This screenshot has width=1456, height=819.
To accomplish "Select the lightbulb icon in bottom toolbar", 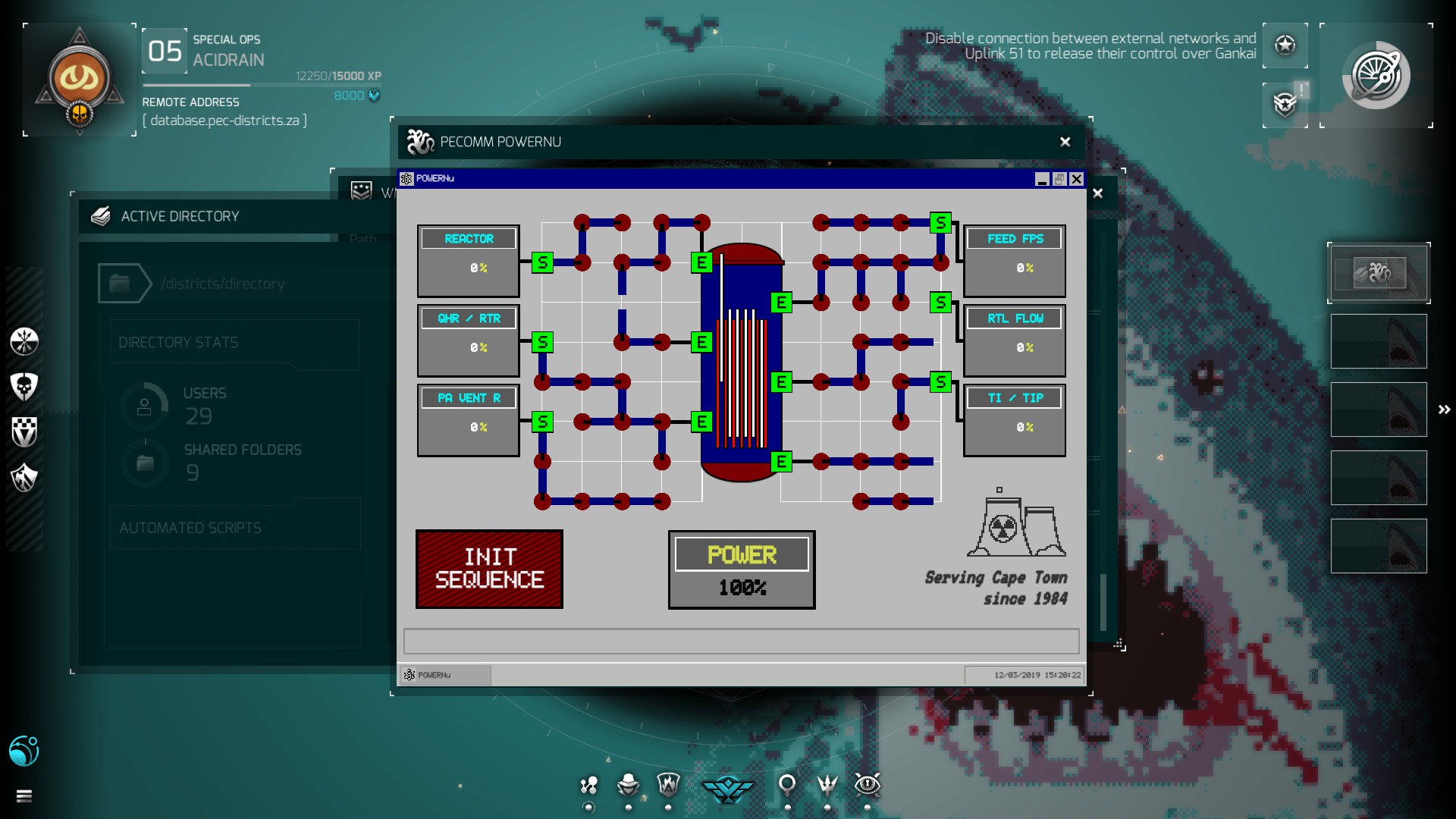I will tap(787, 784).
